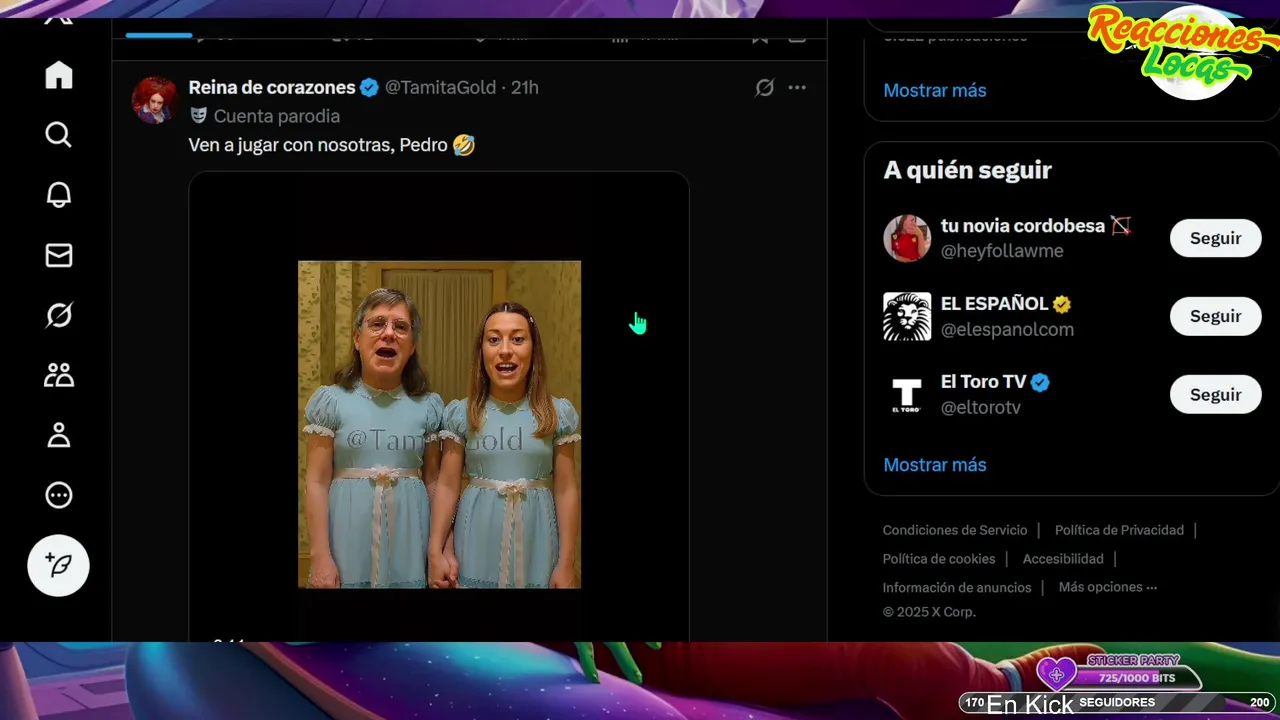Open Reina de corazones profile avatar
Viewport: 1280px width, 720px height.
(154, 100)
